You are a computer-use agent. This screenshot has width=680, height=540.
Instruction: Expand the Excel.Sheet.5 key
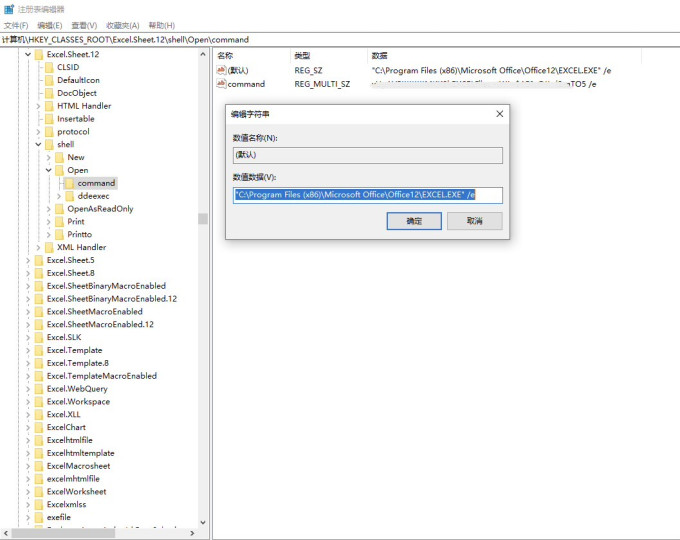click(x=28, y=260)
